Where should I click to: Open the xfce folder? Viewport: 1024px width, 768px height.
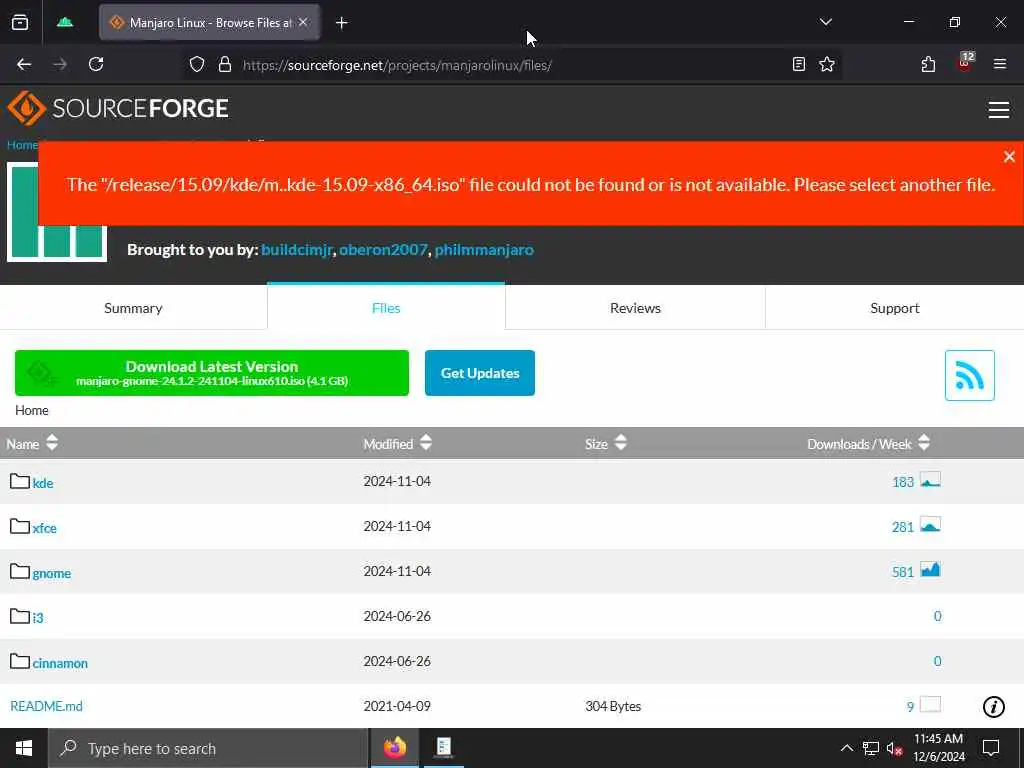[x=44, y=528]
